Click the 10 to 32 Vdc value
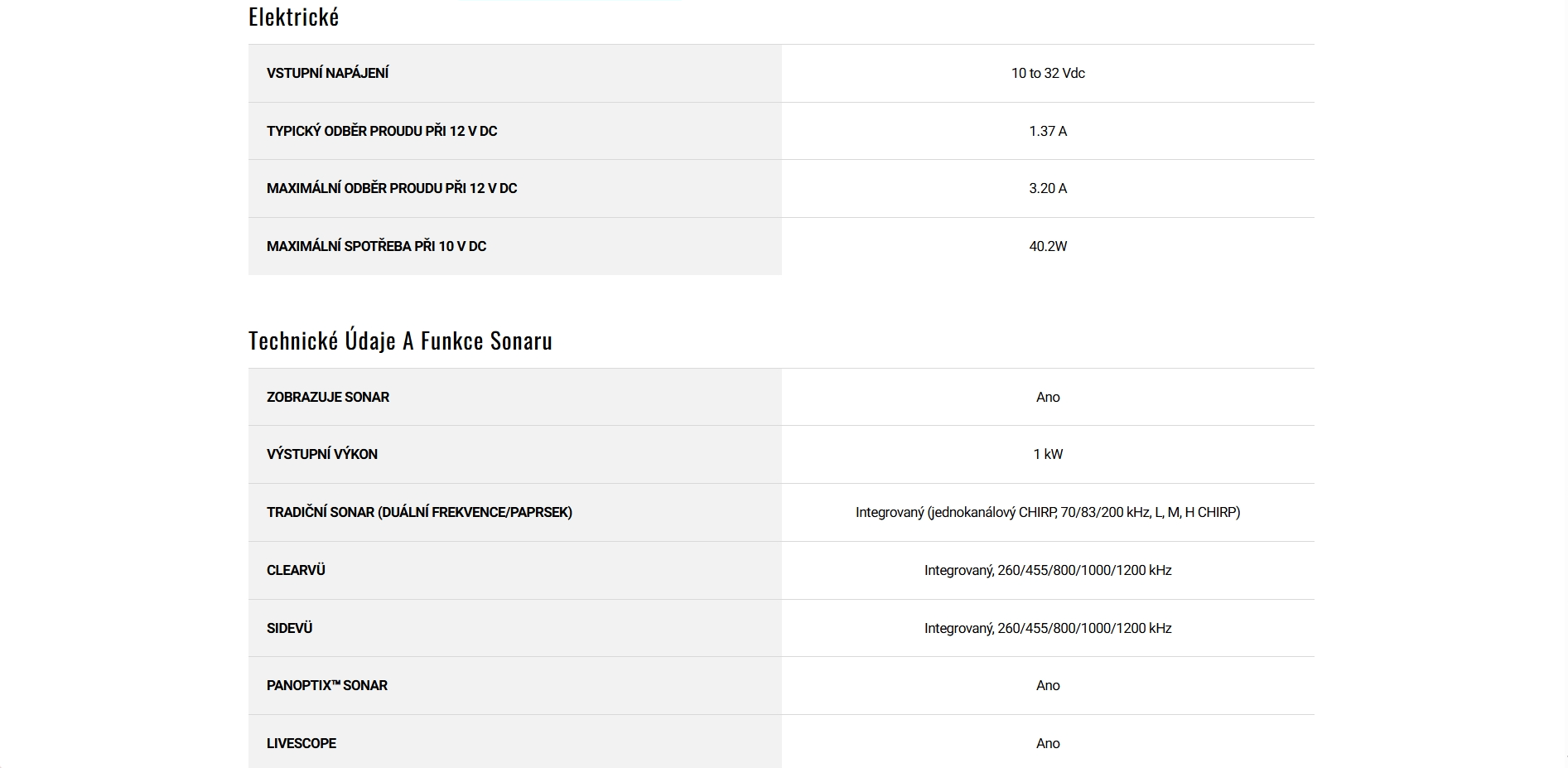Viewport: 1568px width, 768px height. pos(1047,73)
